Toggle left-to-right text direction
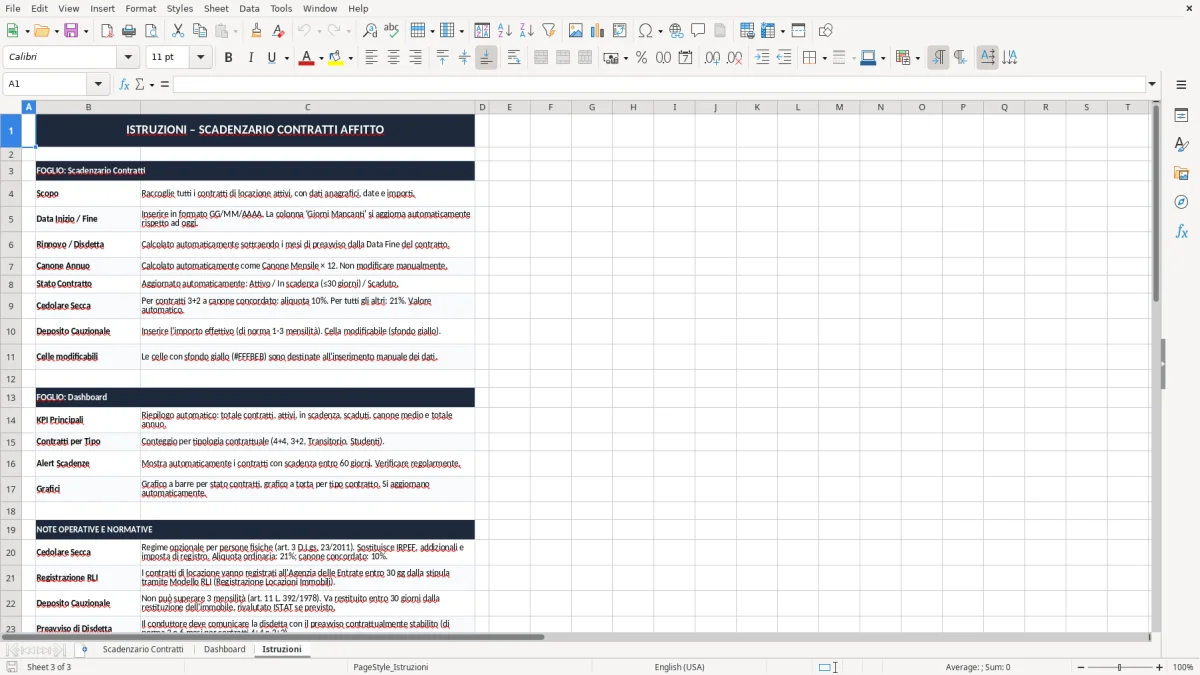 (x=938, y=58)
